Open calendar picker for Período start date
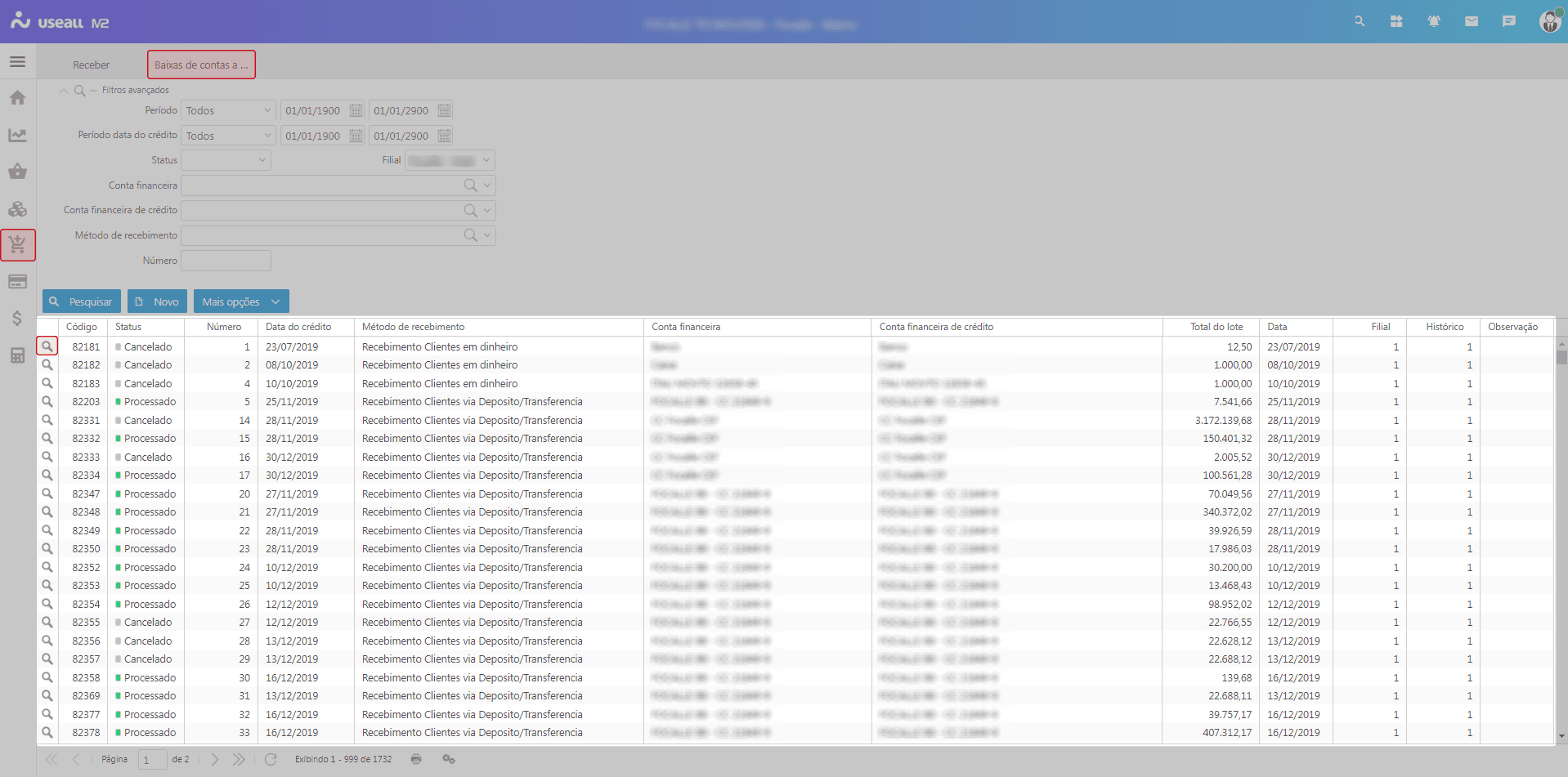The image size is (1568, 777). coord(356,110)
